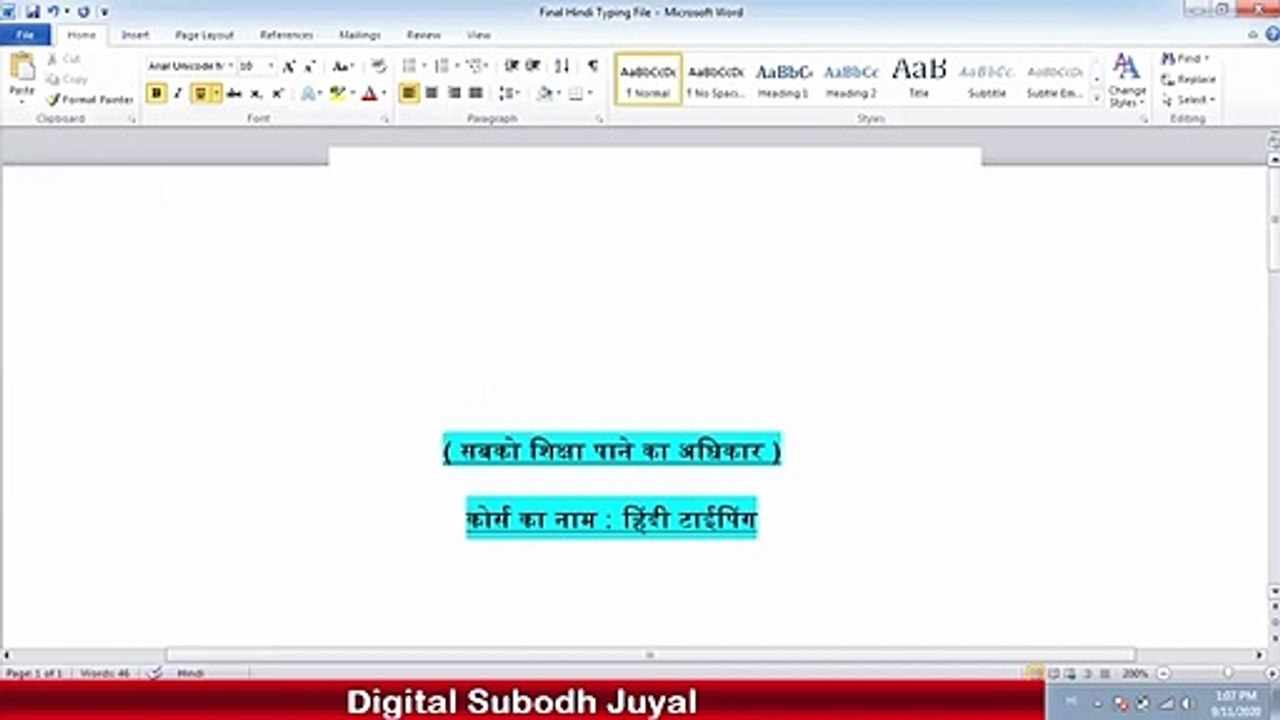
Task: Apply the Heading 2 style
Action: (851, 79)
